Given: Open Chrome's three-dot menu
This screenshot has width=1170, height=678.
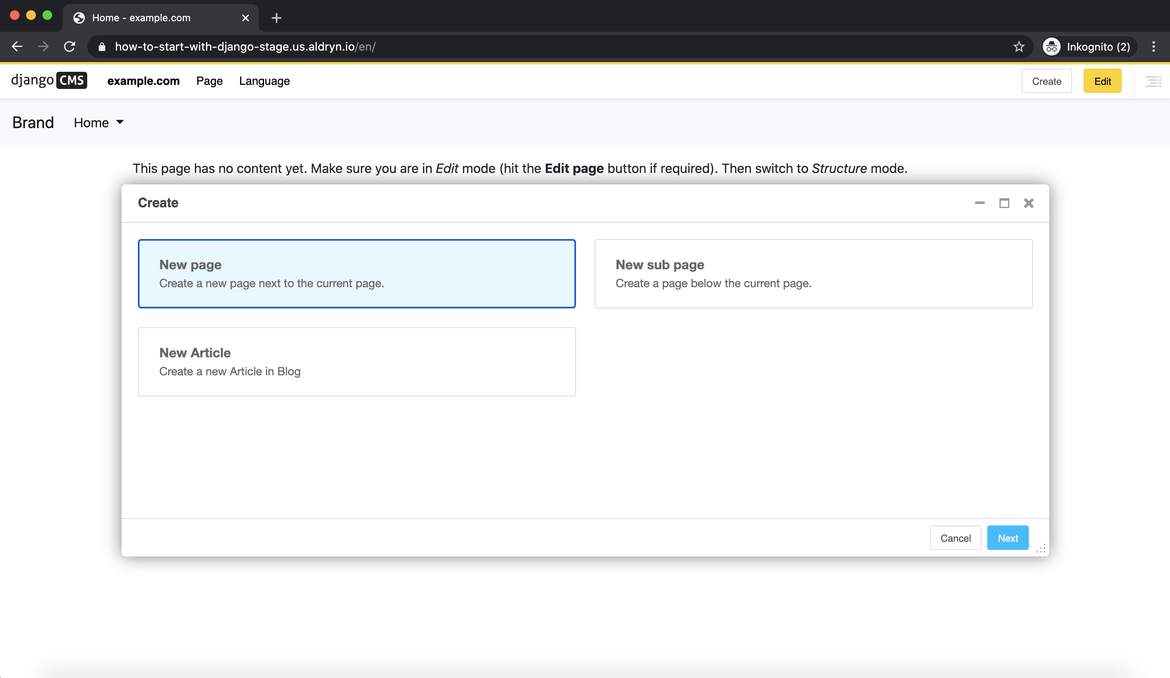Looking at the screenshot, I should [1155, 46].
